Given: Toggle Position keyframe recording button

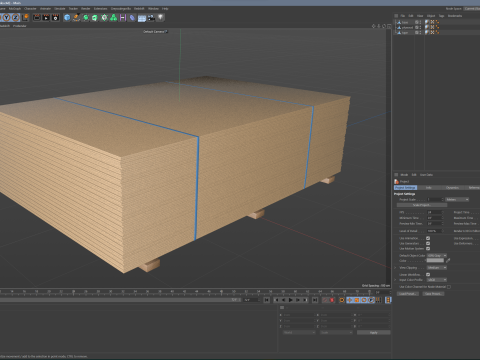Looking at the screenshot, I should 349,300.
